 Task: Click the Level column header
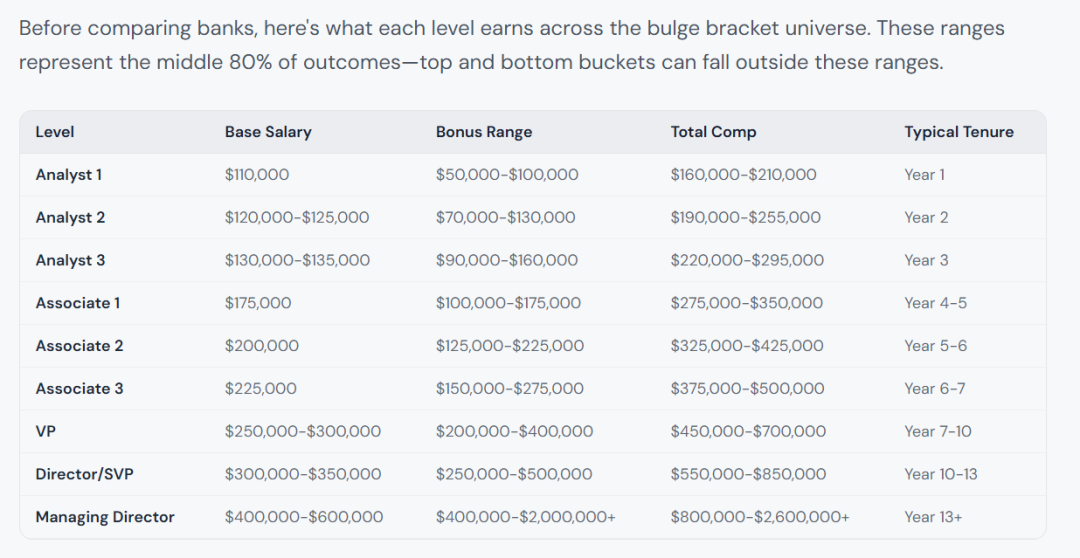(54, 132)
